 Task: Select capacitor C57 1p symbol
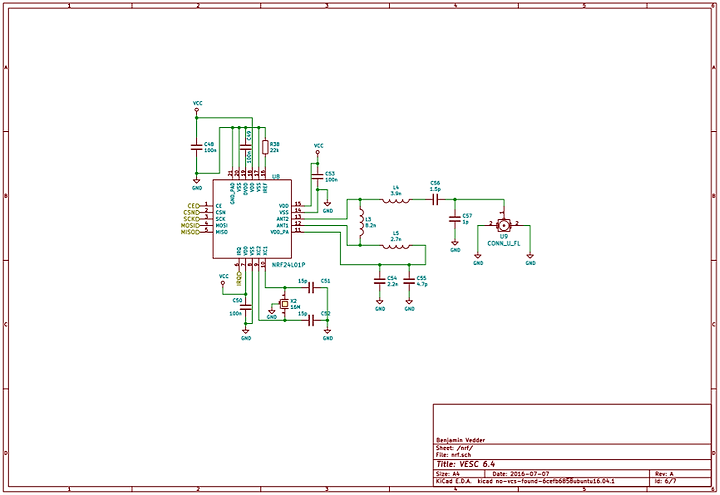[455, 219]
